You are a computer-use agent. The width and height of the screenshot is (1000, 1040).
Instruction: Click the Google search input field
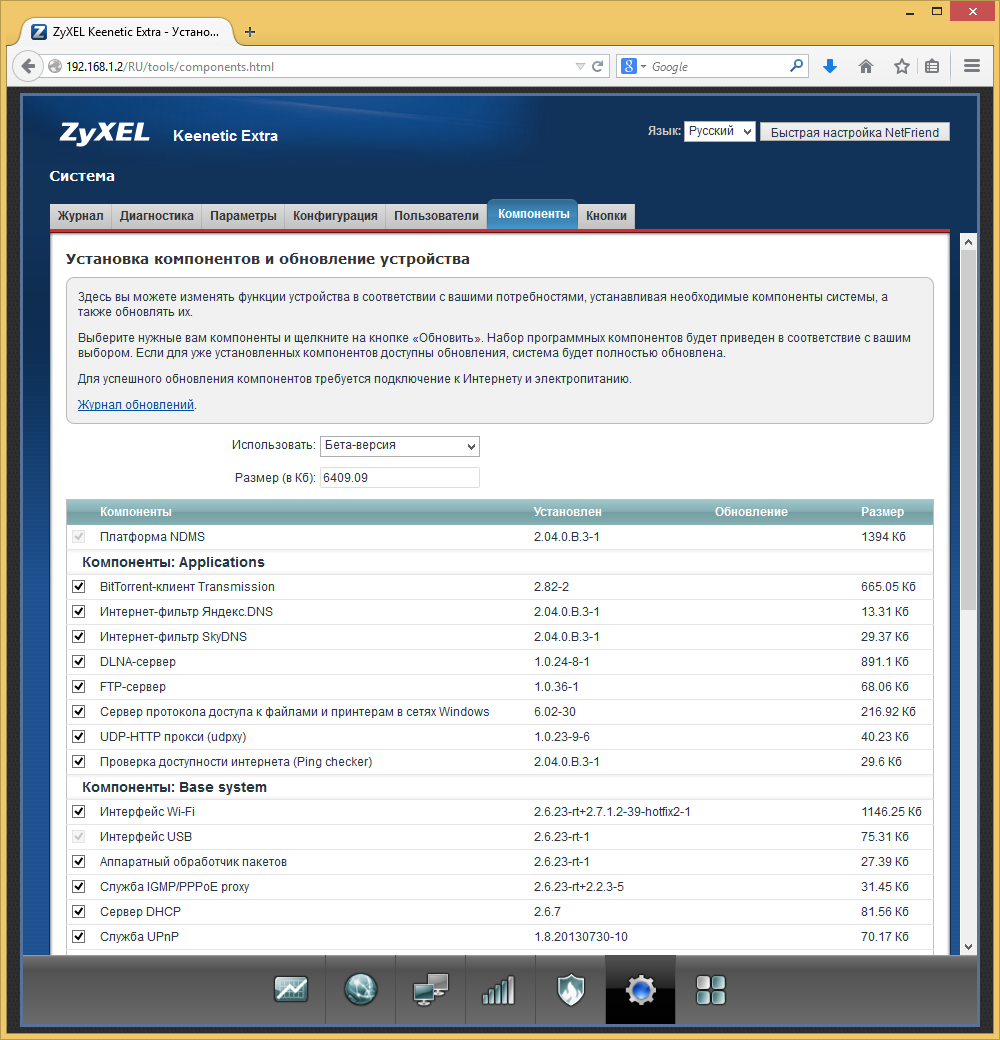point(718,66)
